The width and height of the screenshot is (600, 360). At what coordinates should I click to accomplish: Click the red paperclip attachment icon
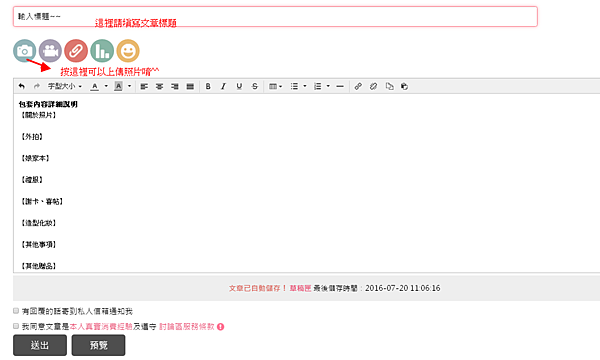coord(76,50)
